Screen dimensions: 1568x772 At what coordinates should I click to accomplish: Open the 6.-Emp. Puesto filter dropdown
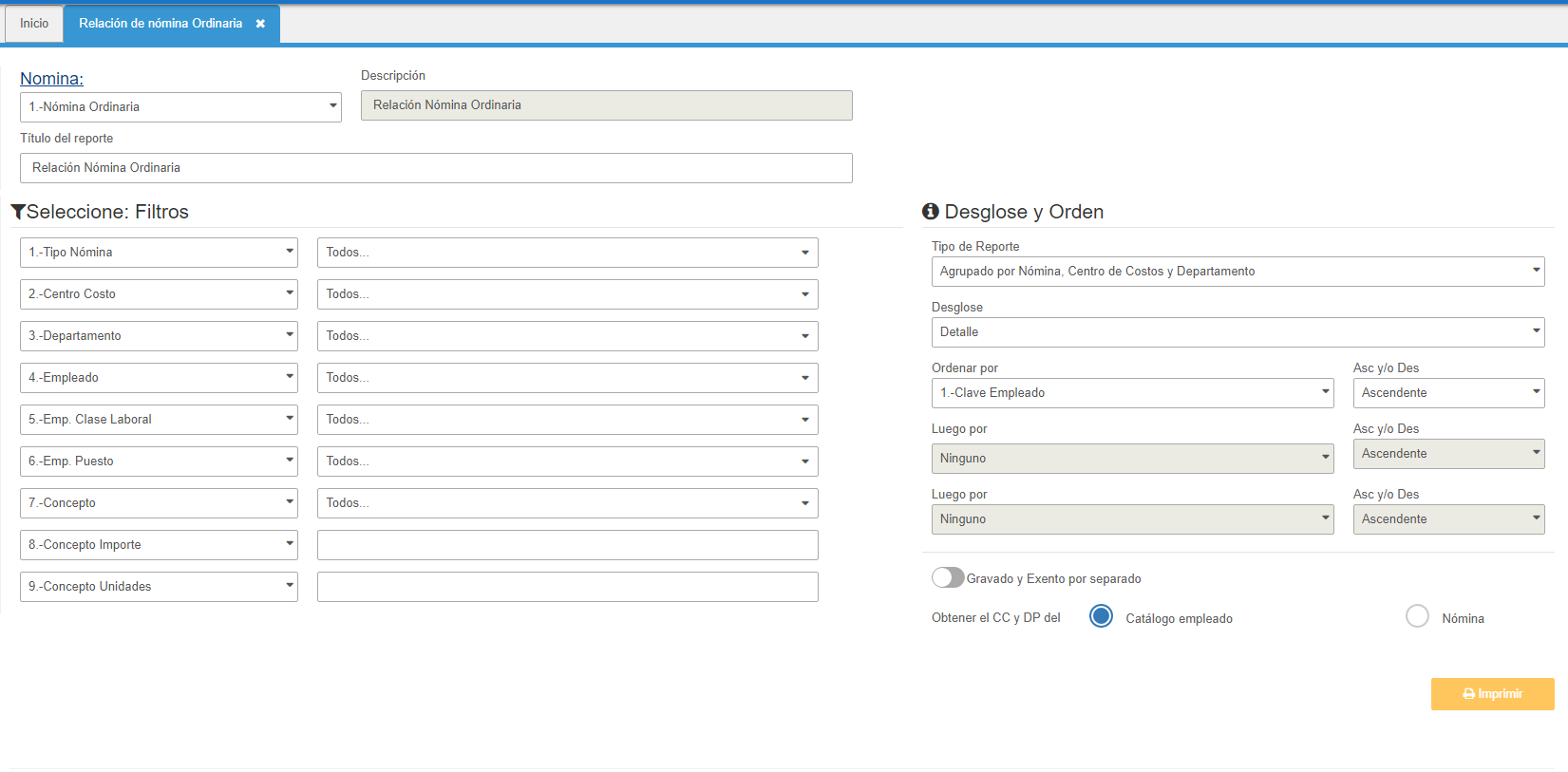(159, 461)
